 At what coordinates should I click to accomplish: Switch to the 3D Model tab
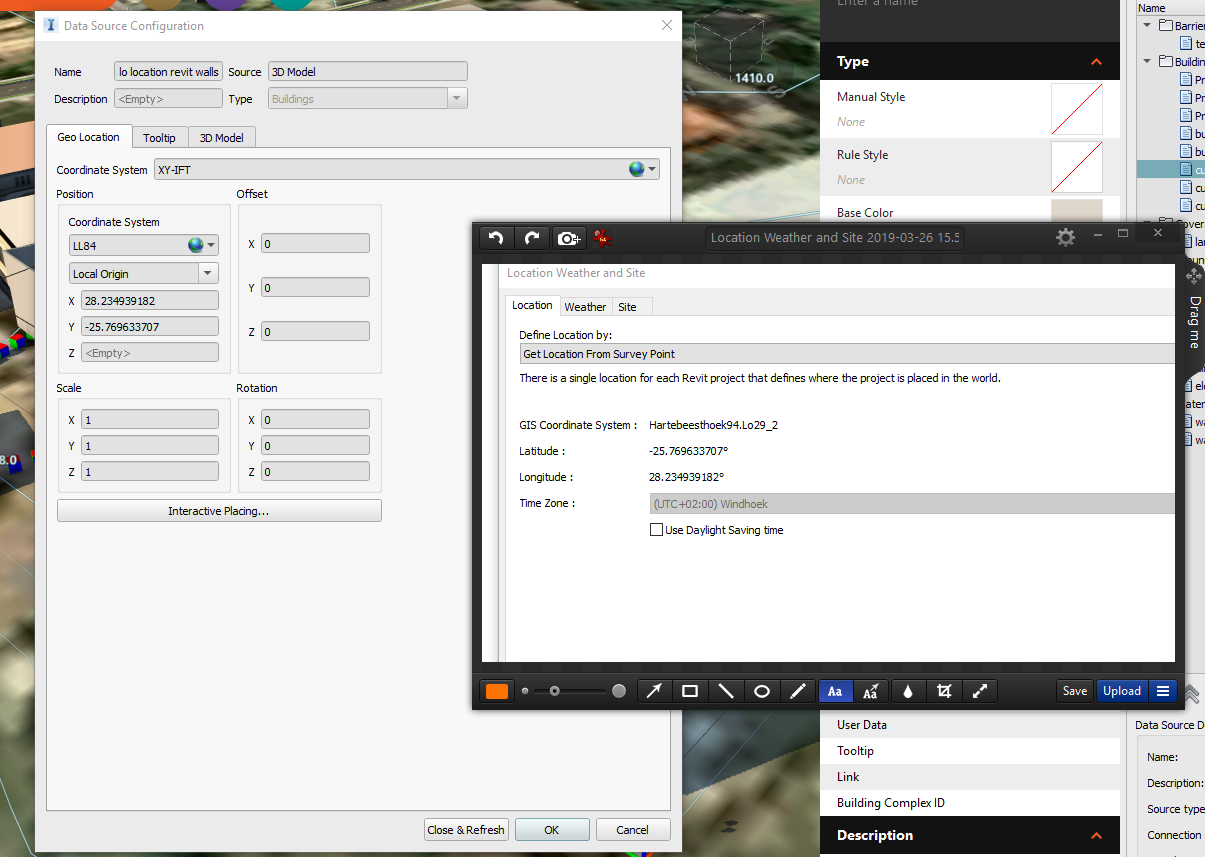(222, 138)
